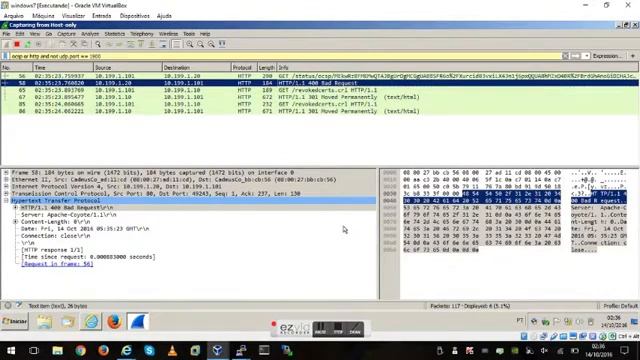Screen dimensions: 640x360
Task: Expand the HTTP/1.1 400 Bad Request line
Action: pyautogui.click(x=16, y=207)
